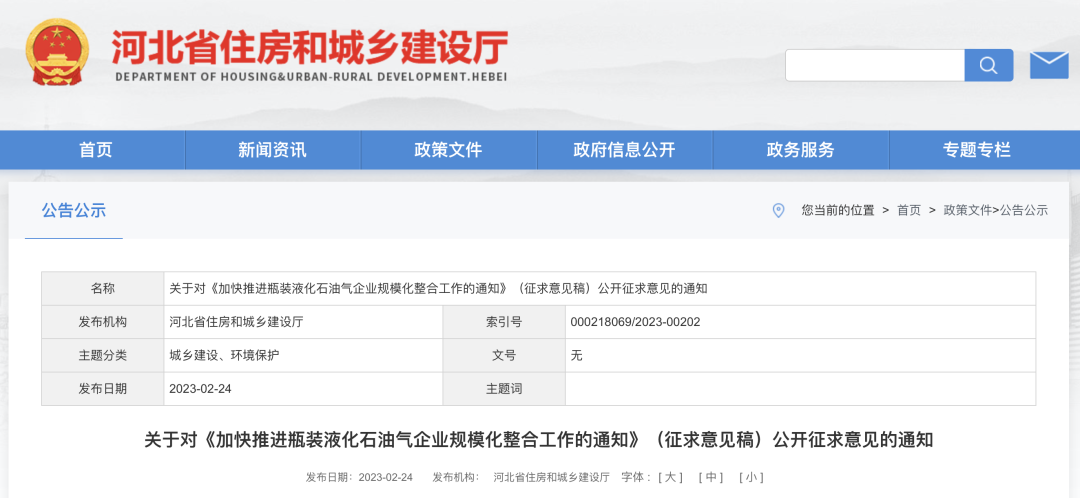This screenshot has height=498, width=1080.
Task: Open the 政策文件 navigation item
Action: point(448,149)
